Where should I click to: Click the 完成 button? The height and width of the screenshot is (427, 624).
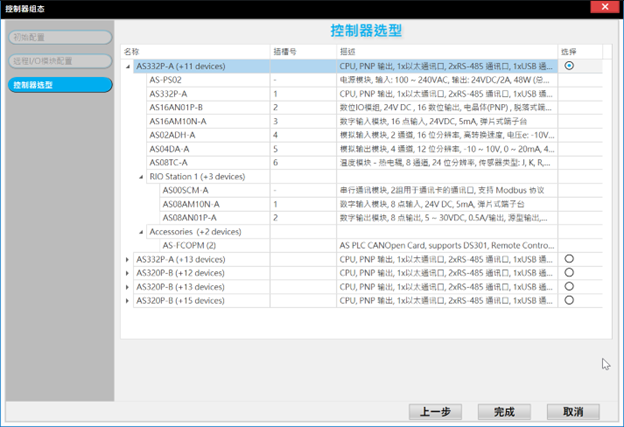504,411
